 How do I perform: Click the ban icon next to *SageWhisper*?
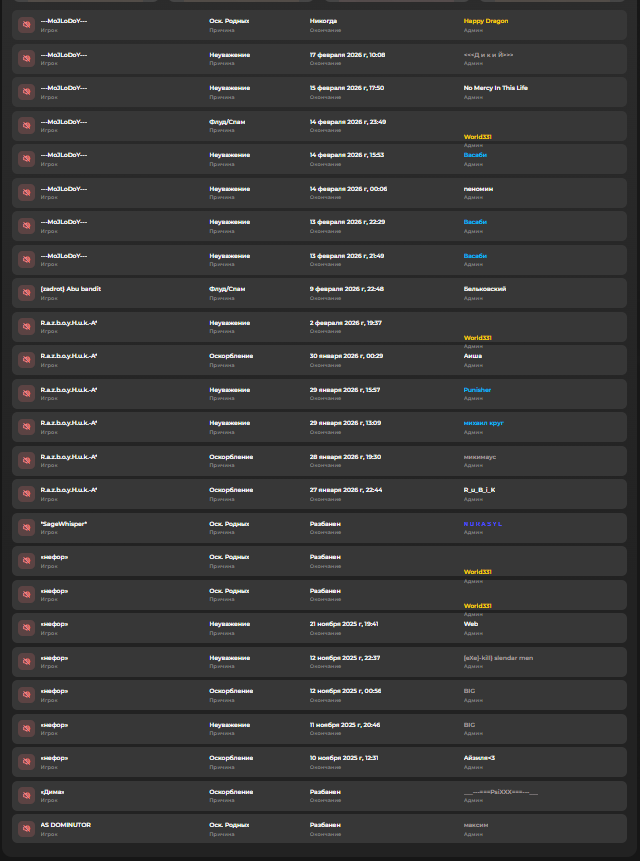click(x=26, y=527)
